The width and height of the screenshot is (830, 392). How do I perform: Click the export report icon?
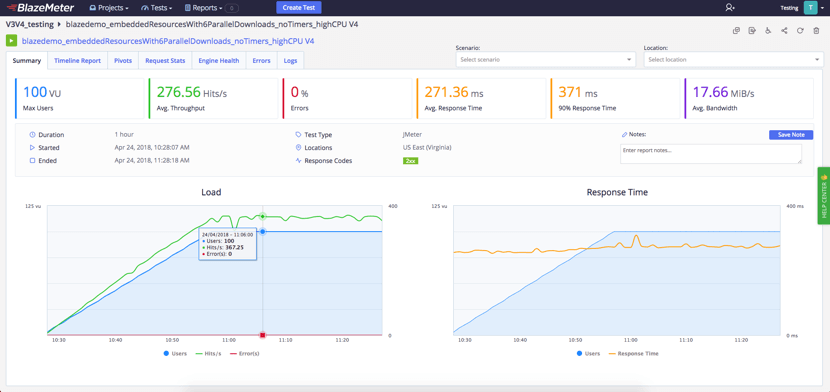tap(752, 31)
